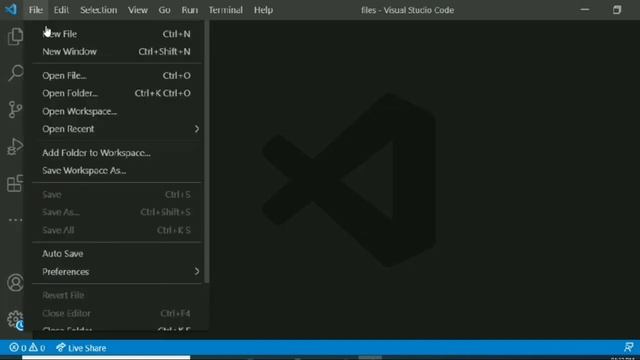The height and width of the screenshot is (360, 640).
Task: Open the View menu
Action: click(x=138, y=10)
